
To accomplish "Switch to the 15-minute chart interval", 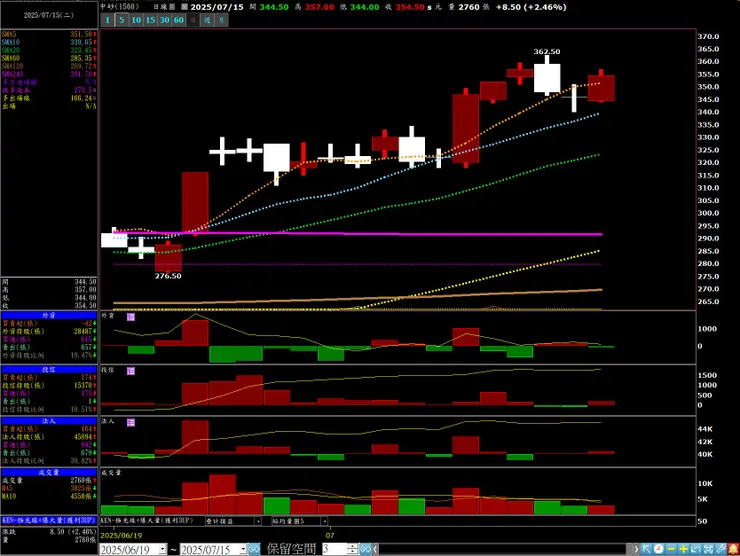I will [x=151, y=20].
